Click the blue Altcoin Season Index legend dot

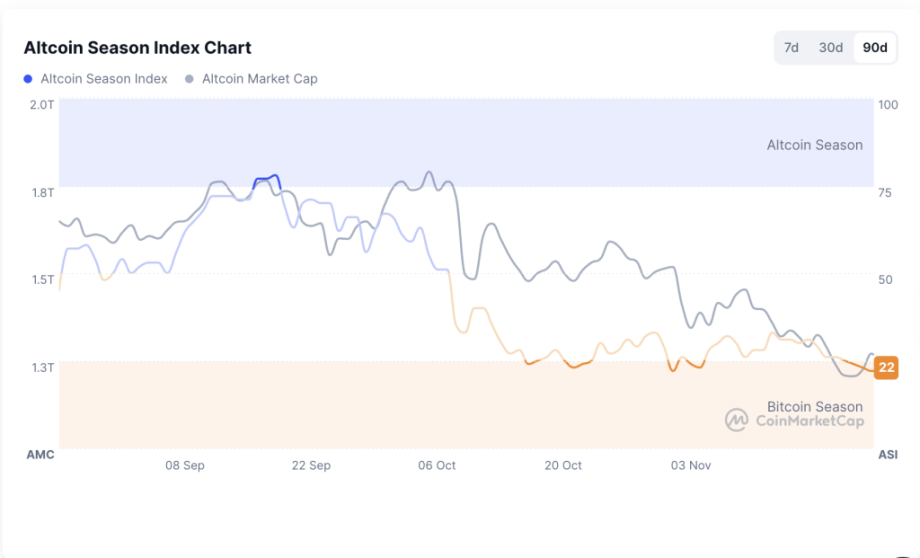point(28,78)
